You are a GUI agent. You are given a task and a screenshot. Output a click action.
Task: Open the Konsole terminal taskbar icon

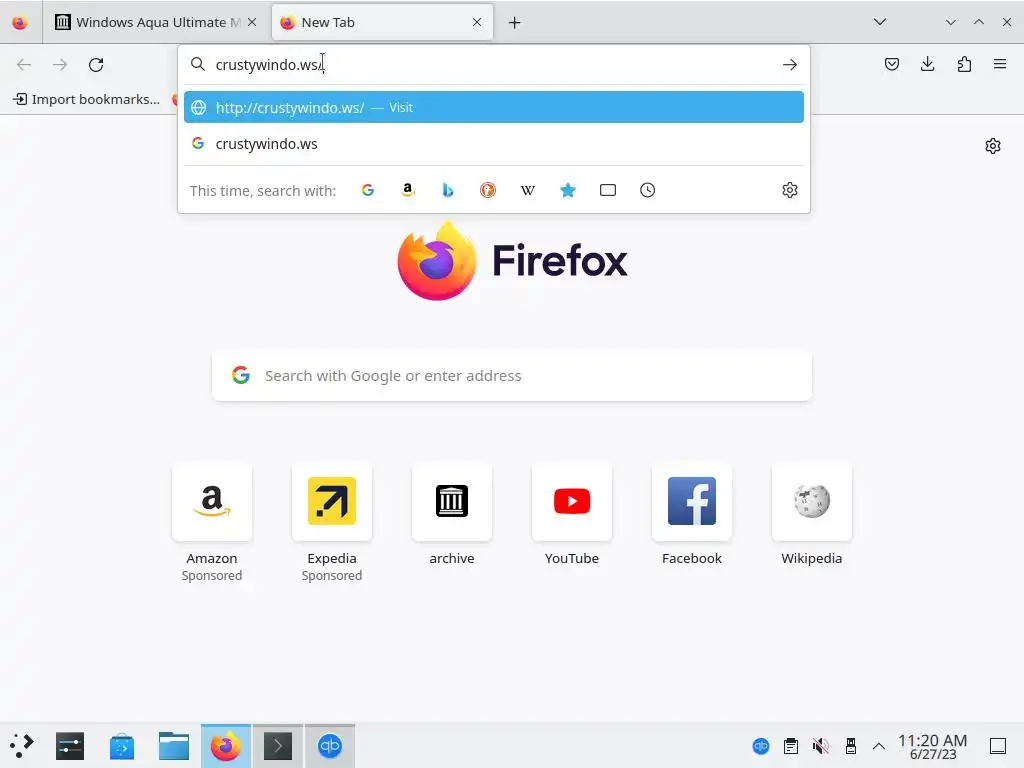[x=278, y=746]
